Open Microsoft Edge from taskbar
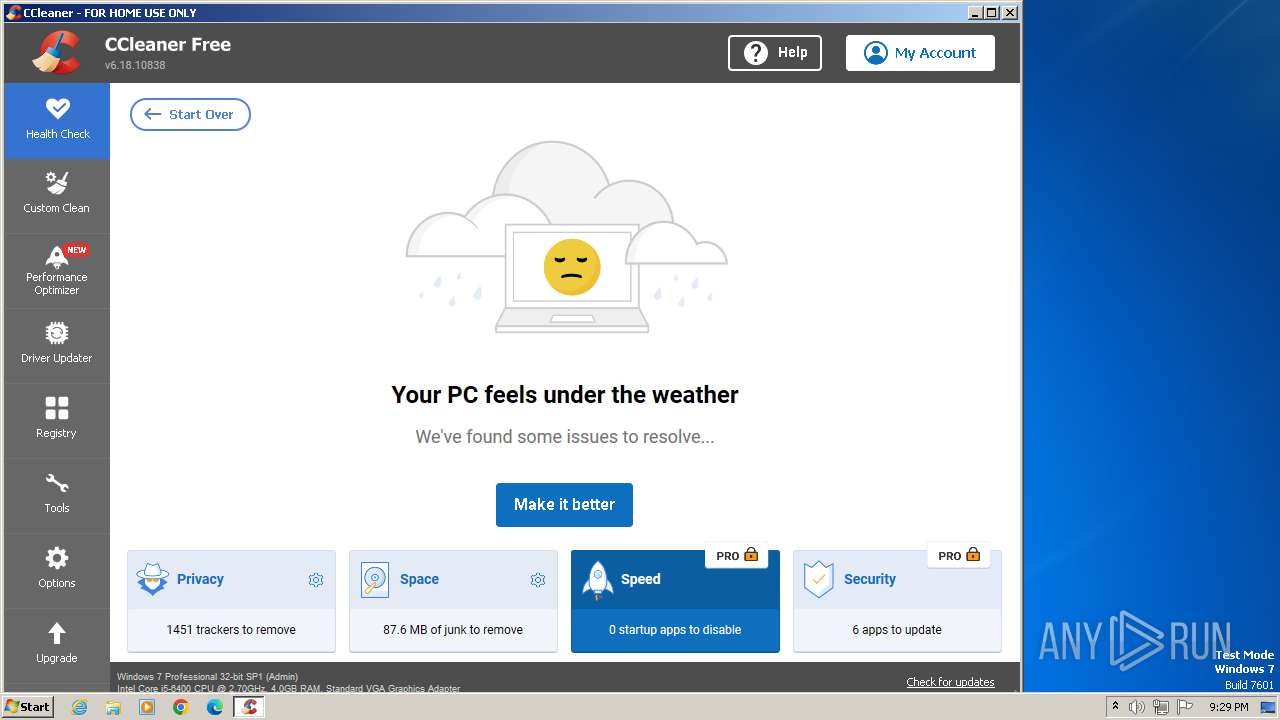The image size is (1280, 720). (x=215, y=707)
